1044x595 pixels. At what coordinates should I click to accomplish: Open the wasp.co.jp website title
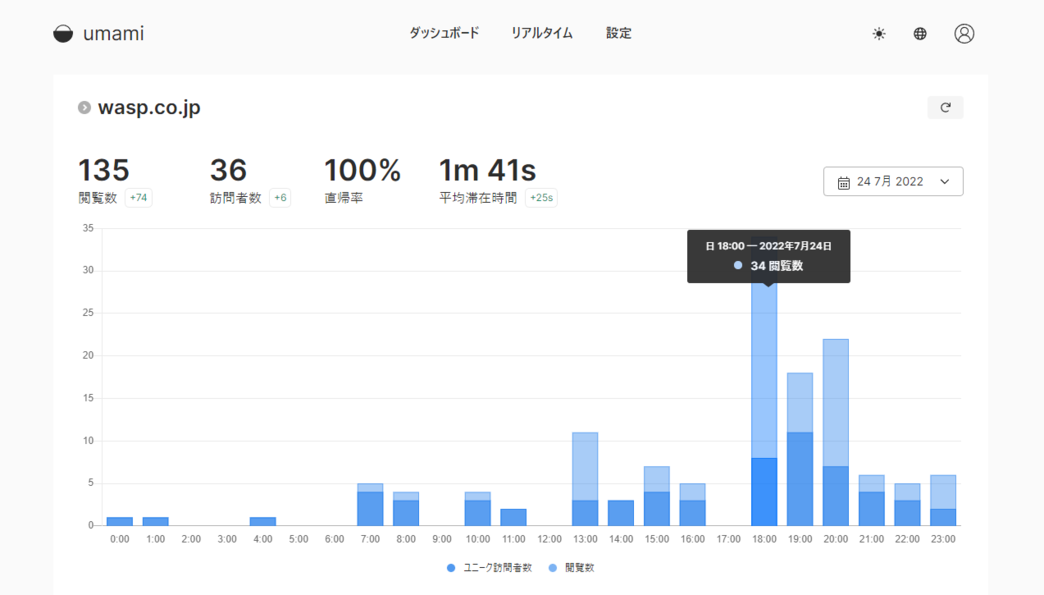149,107
